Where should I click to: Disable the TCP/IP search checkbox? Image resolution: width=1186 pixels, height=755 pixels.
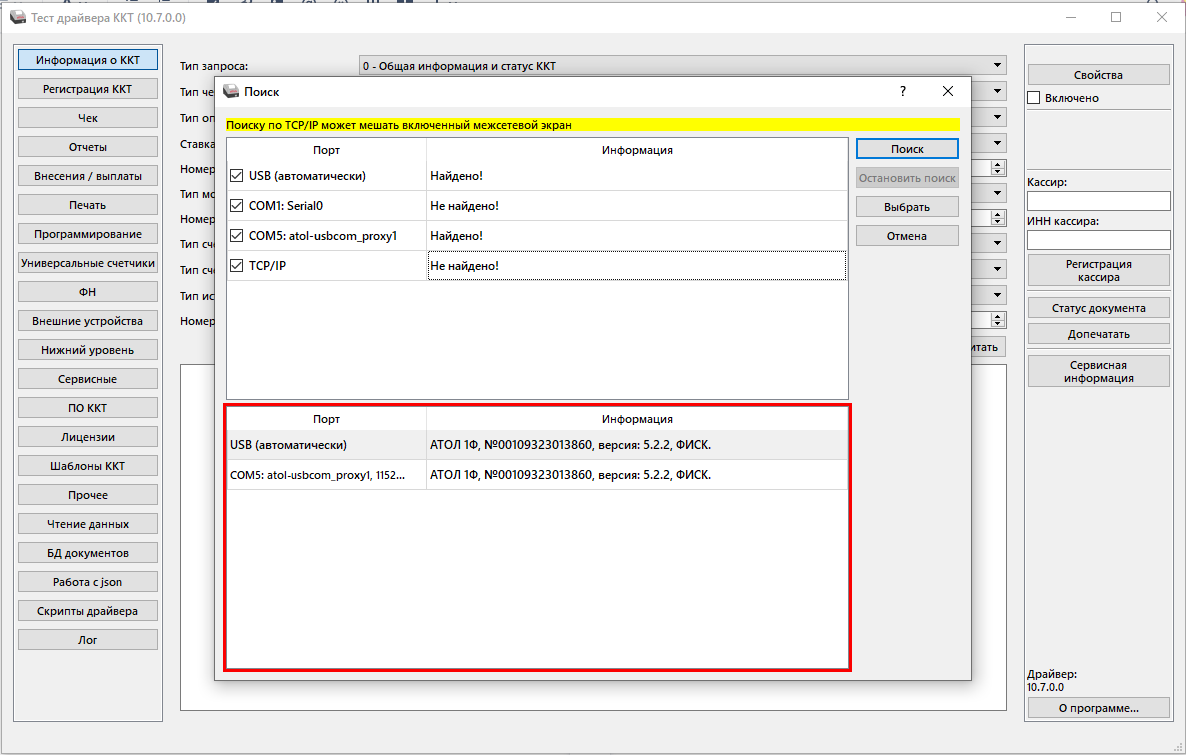(237, 266)
